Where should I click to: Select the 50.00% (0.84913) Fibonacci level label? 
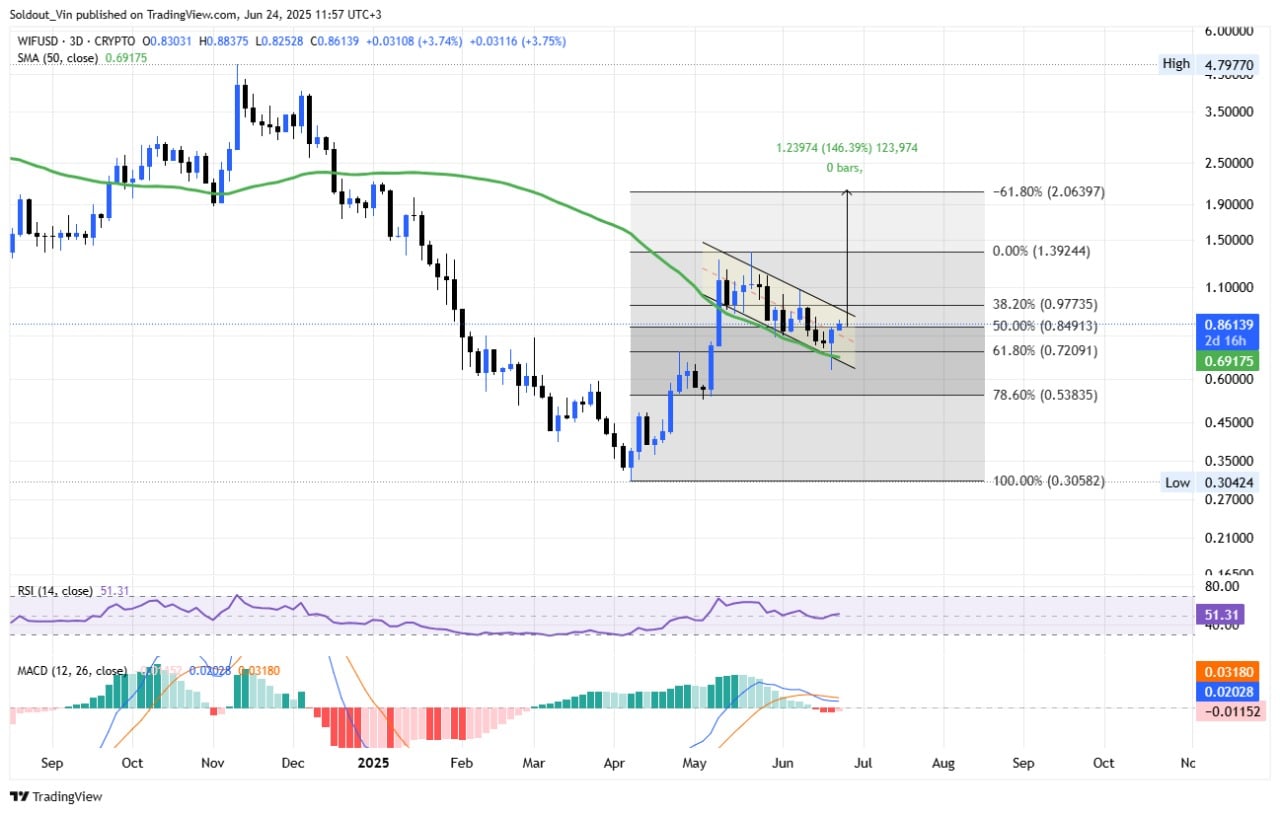pos(1047,326)
